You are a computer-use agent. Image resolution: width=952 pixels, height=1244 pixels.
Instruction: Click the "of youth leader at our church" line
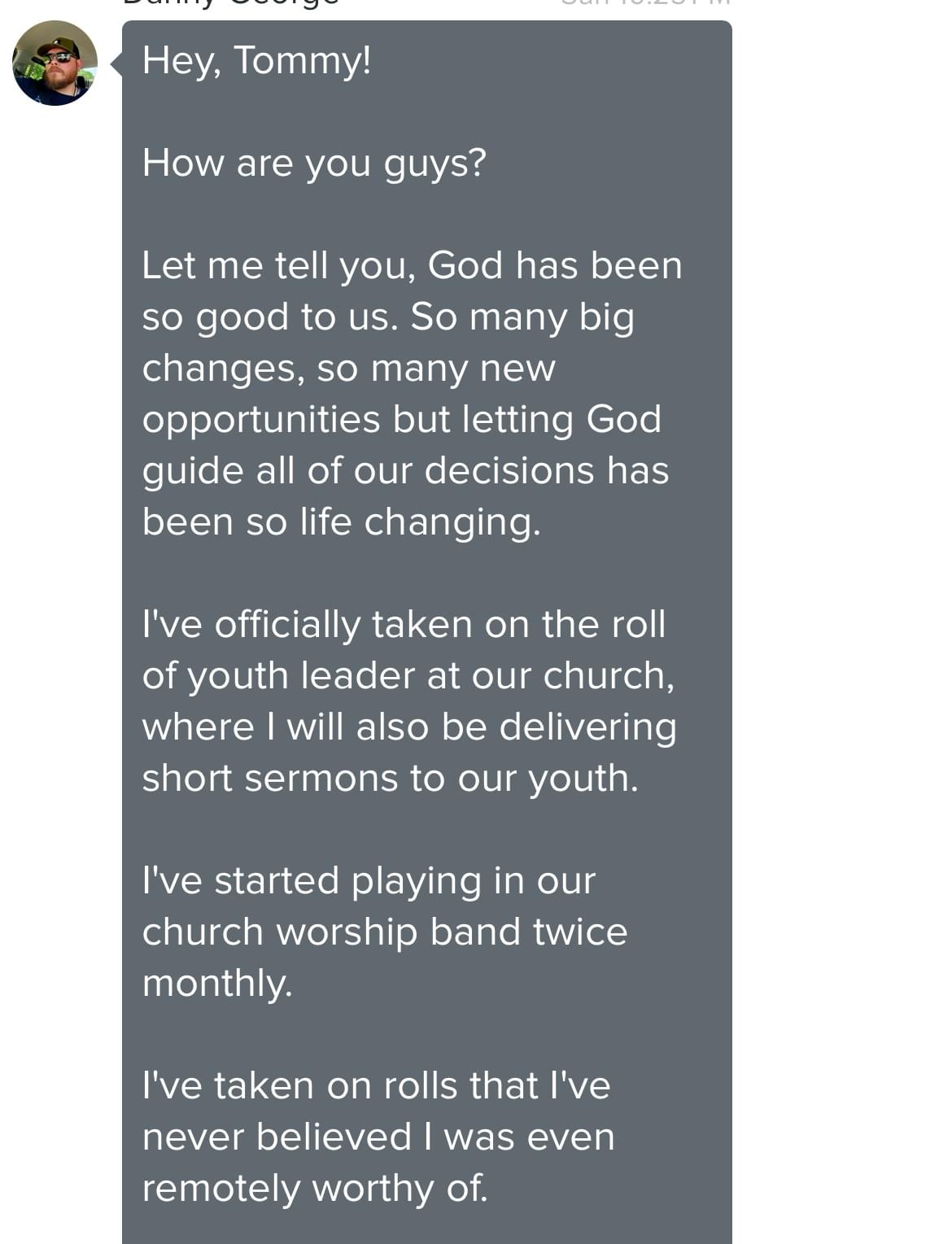click(x=408, y=676)
